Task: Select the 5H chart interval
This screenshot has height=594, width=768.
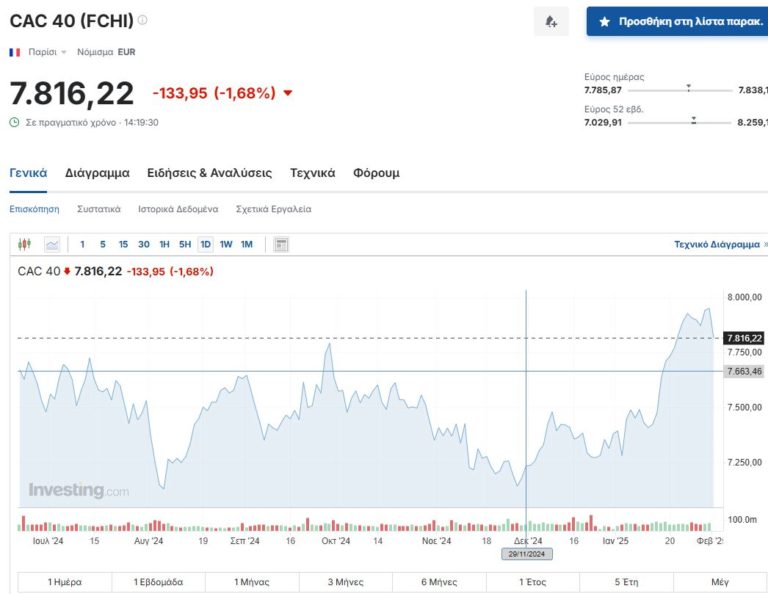Action: 185,244
